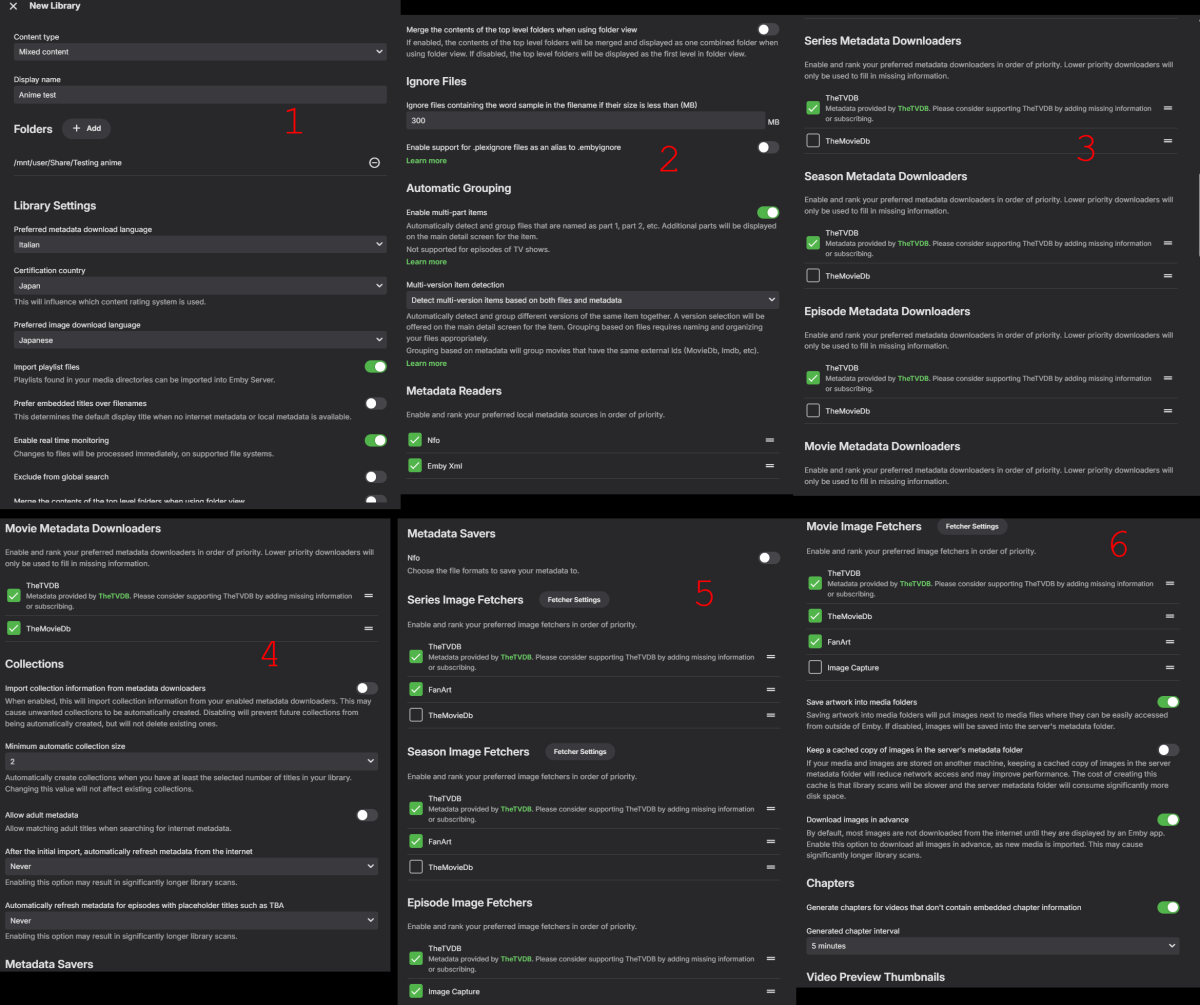Open Fetcher Settings for Series Image Fetchers
This screenshot has height=1005, width=1200.
click(574, 600)
